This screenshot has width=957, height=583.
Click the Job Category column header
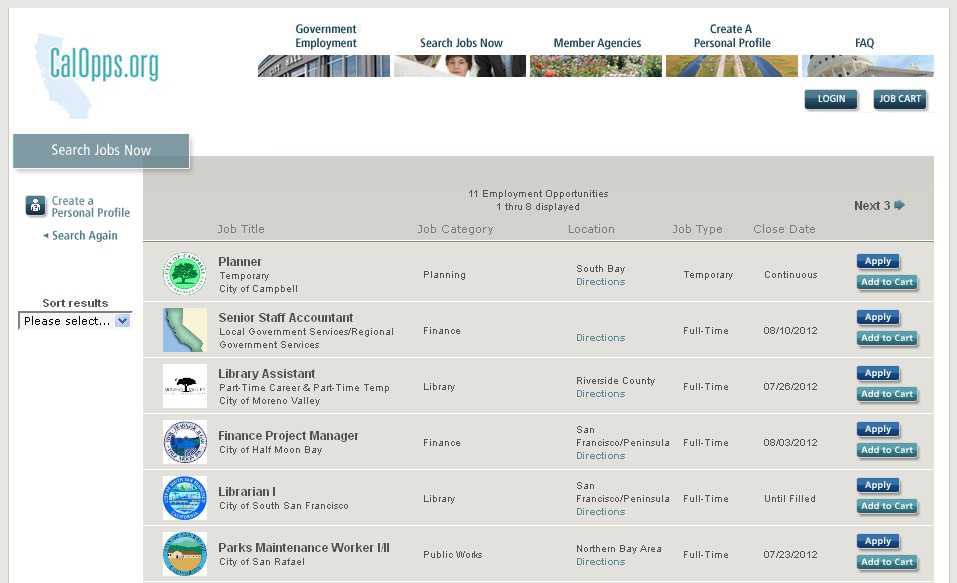455,229
